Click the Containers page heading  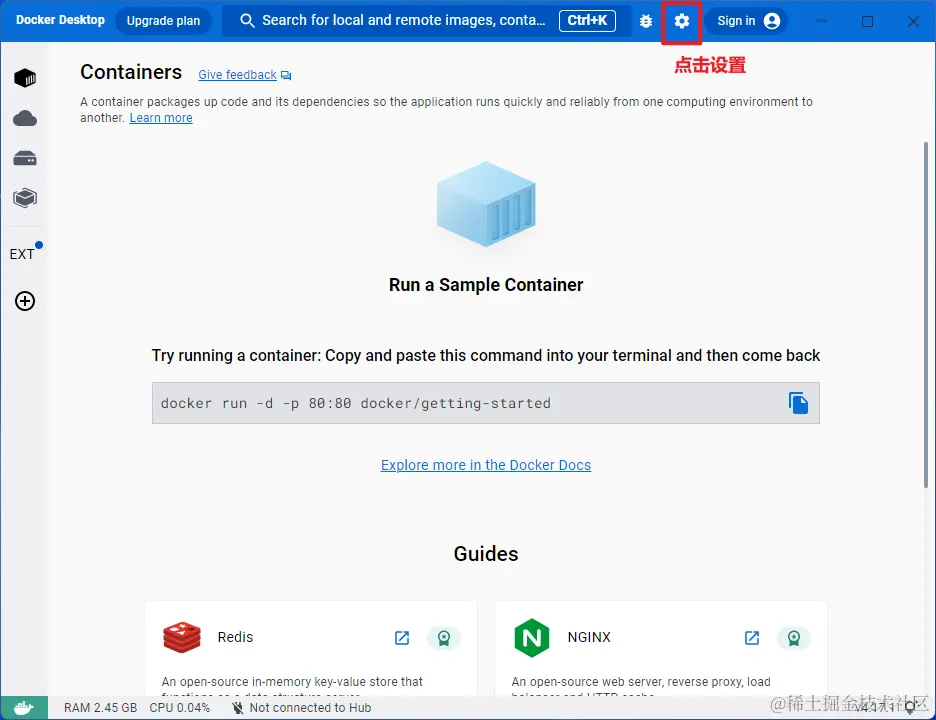(131, 72)
